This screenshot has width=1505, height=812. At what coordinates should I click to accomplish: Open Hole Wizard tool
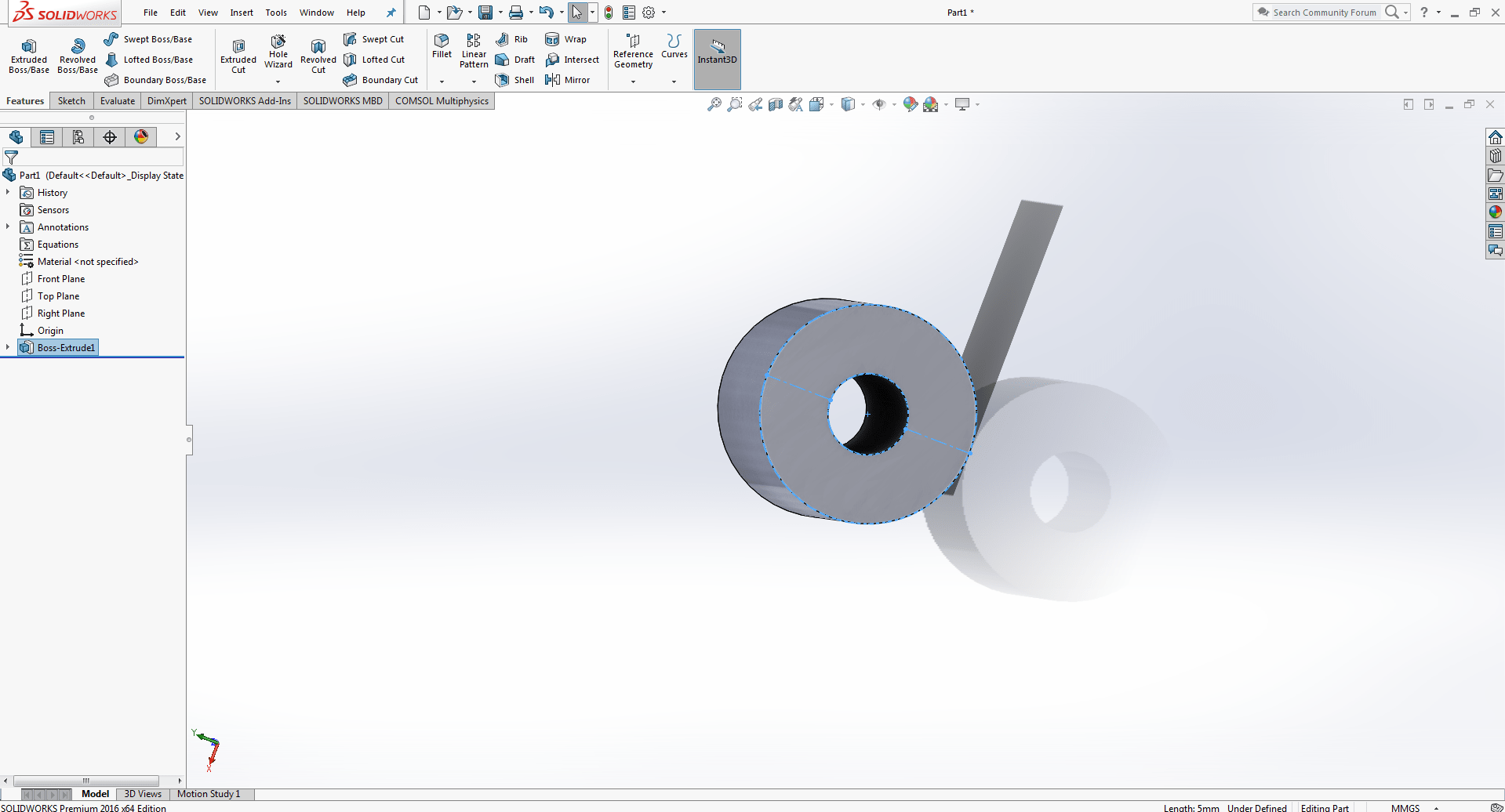(x=278, y=52)
